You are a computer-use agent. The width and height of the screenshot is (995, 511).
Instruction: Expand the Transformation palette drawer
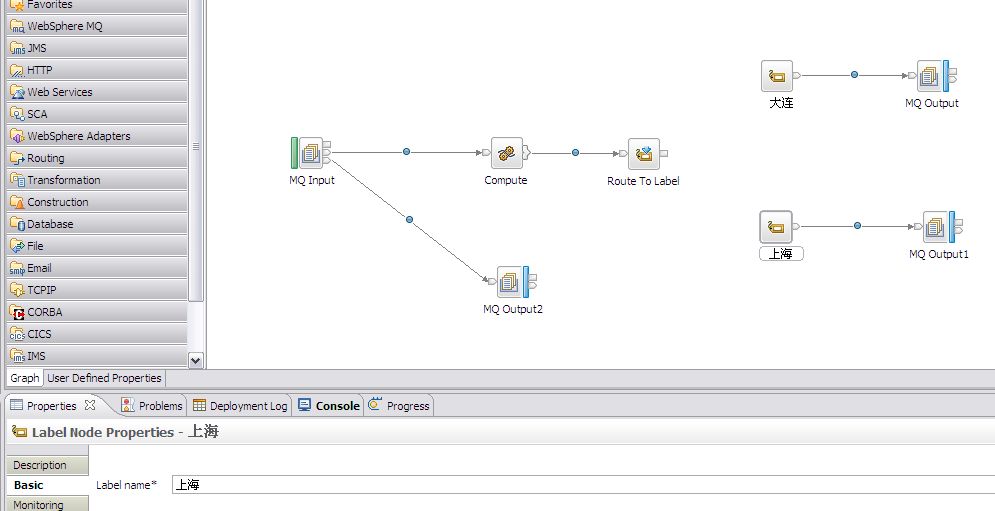(96, 180)
